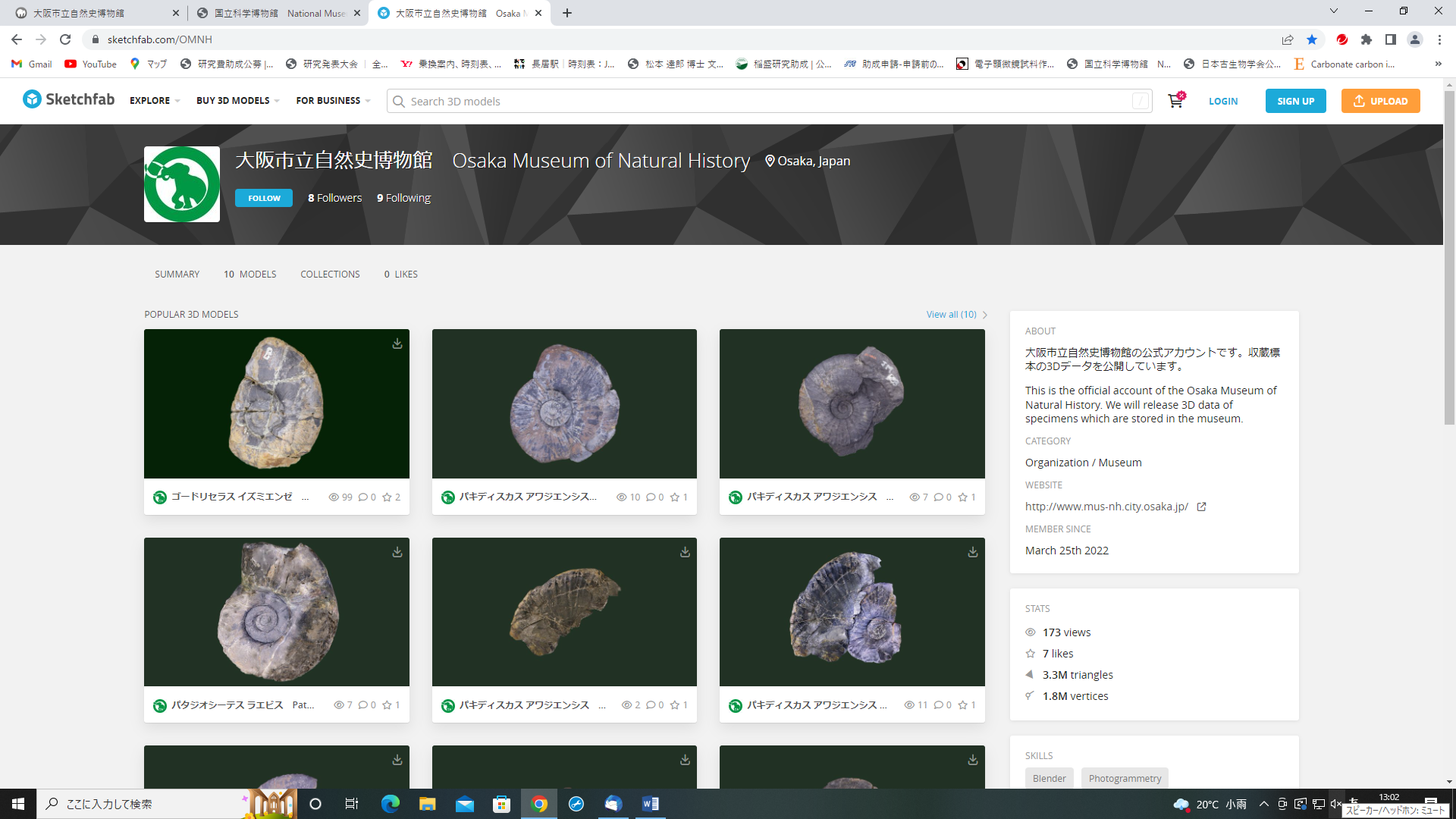The image size is (1456, 819).
Task: Open Chrome three-dot menu
Action: [1439, 39]
